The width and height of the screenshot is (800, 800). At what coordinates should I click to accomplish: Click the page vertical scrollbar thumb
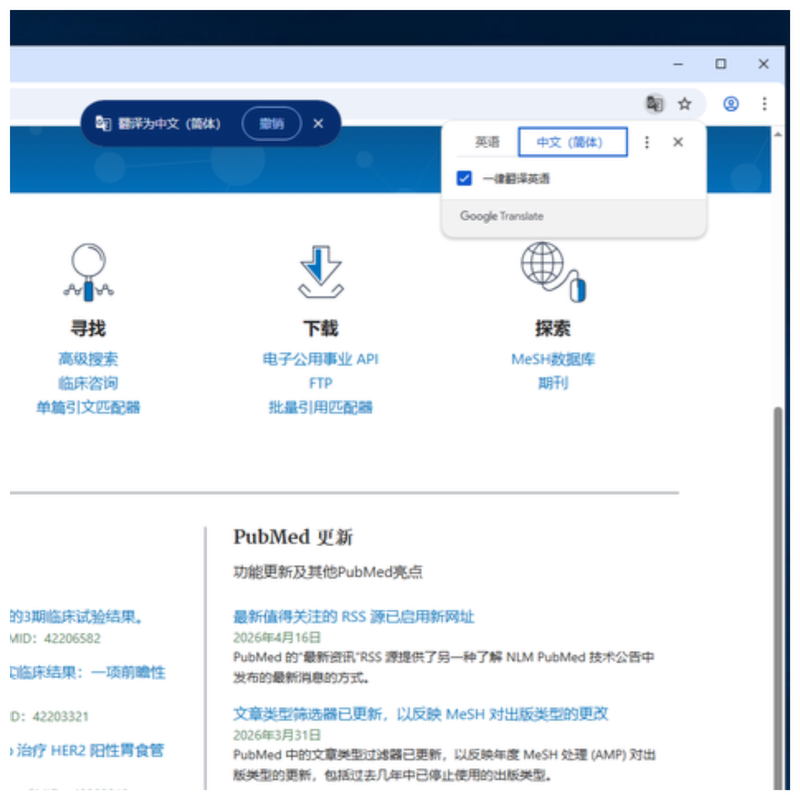778,597
